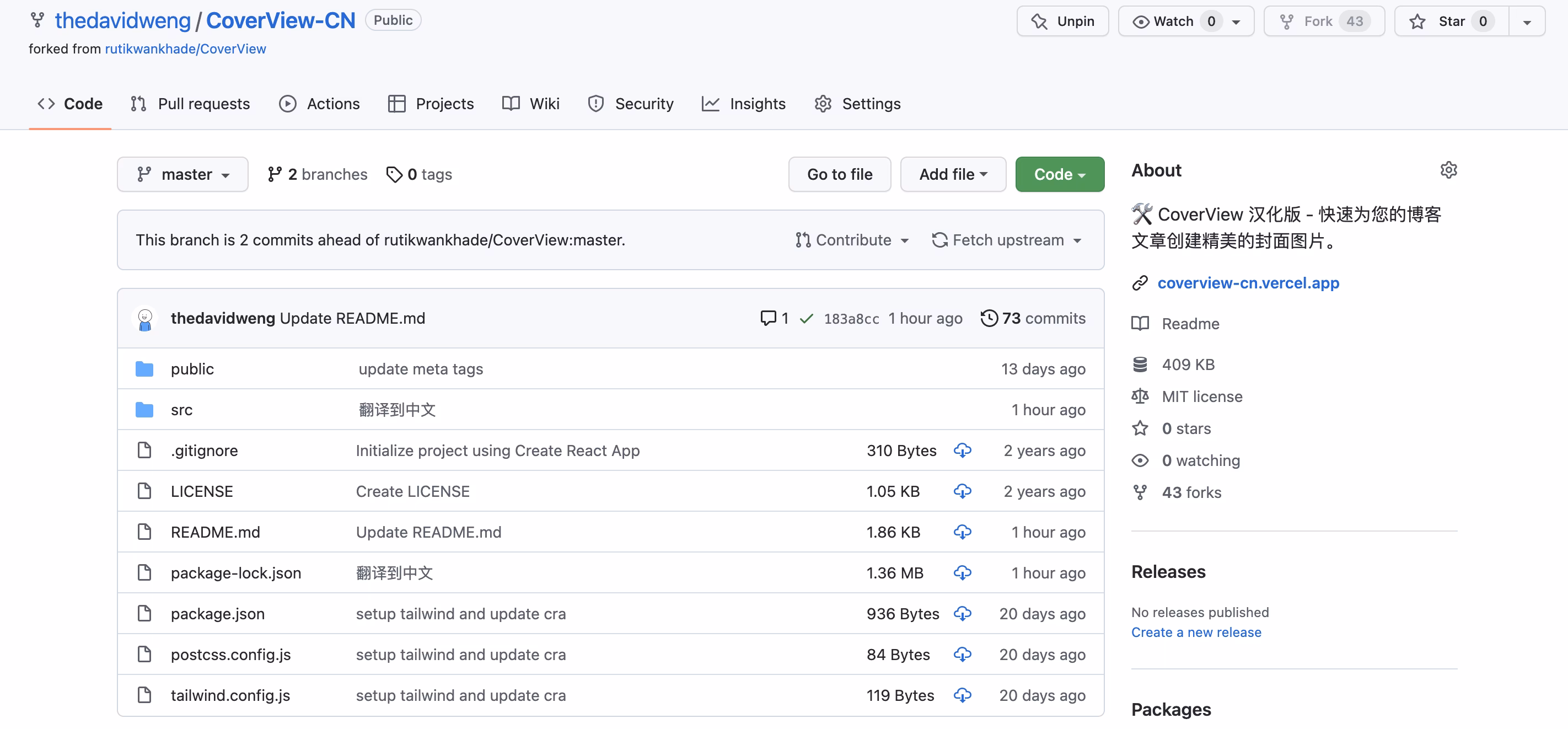1568x729 pixels.
Task: Open the tailwind.config.js file
Action: click(x=230, y=695)
